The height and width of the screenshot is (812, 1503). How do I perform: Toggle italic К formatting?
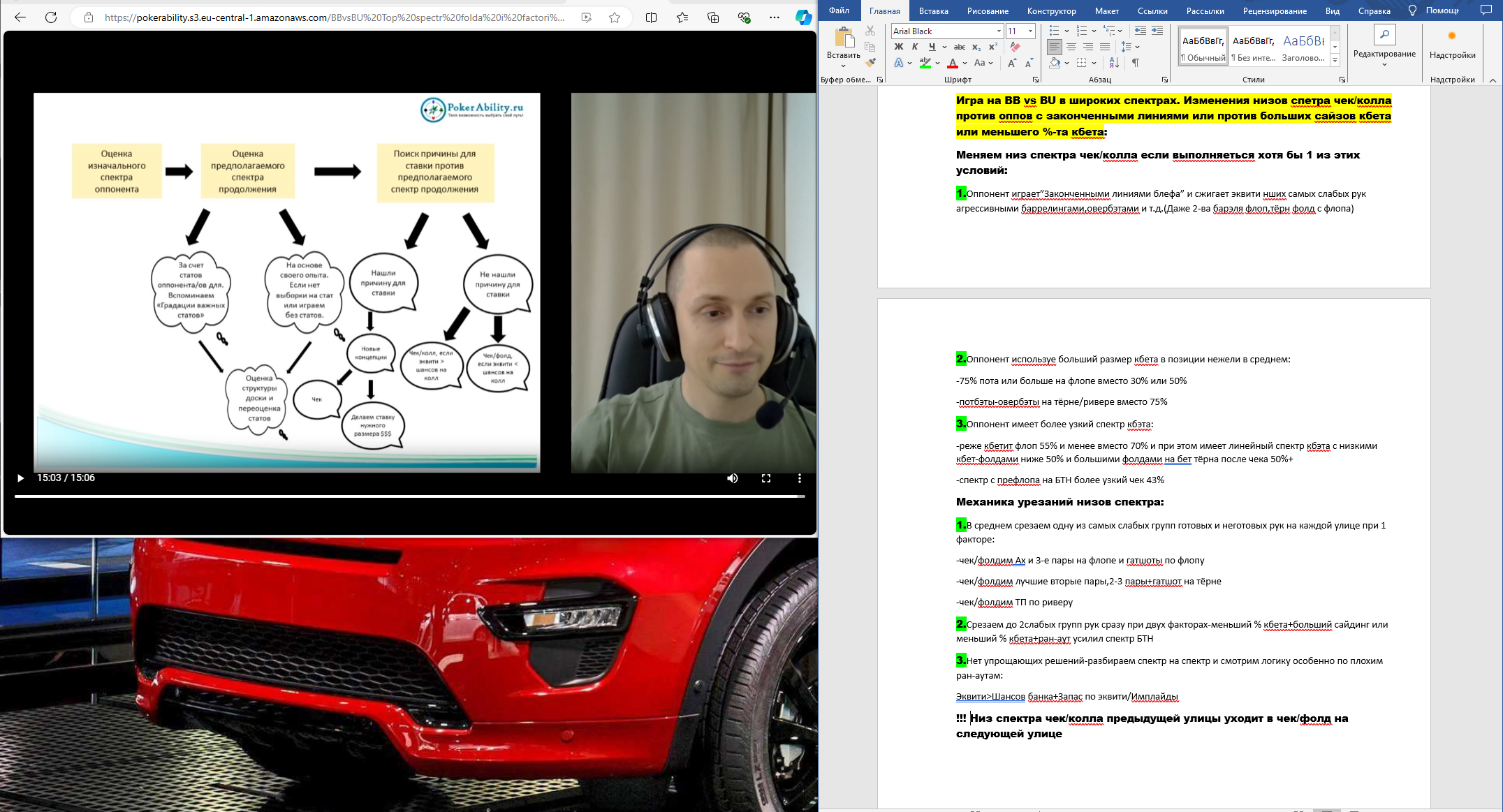click(915, 47)
